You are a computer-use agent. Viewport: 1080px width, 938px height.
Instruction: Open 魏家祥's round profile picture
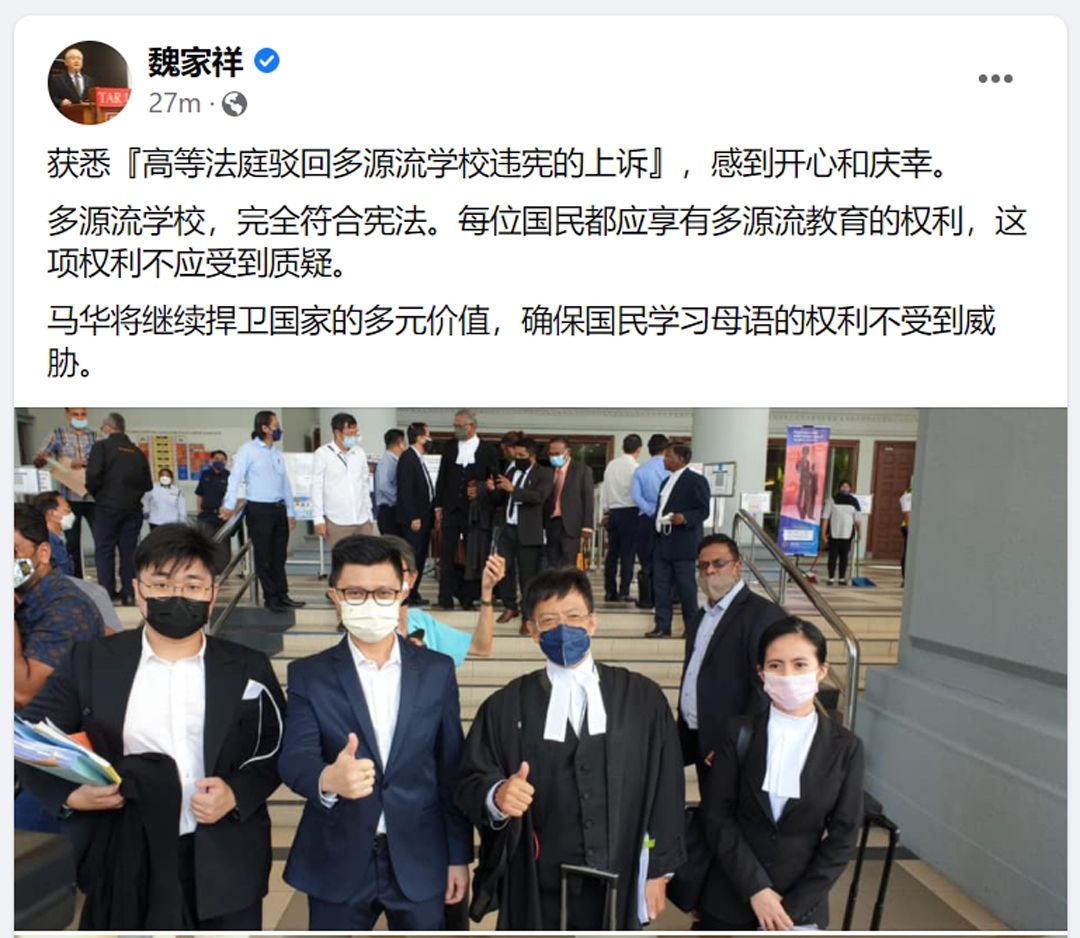point(89,83)
